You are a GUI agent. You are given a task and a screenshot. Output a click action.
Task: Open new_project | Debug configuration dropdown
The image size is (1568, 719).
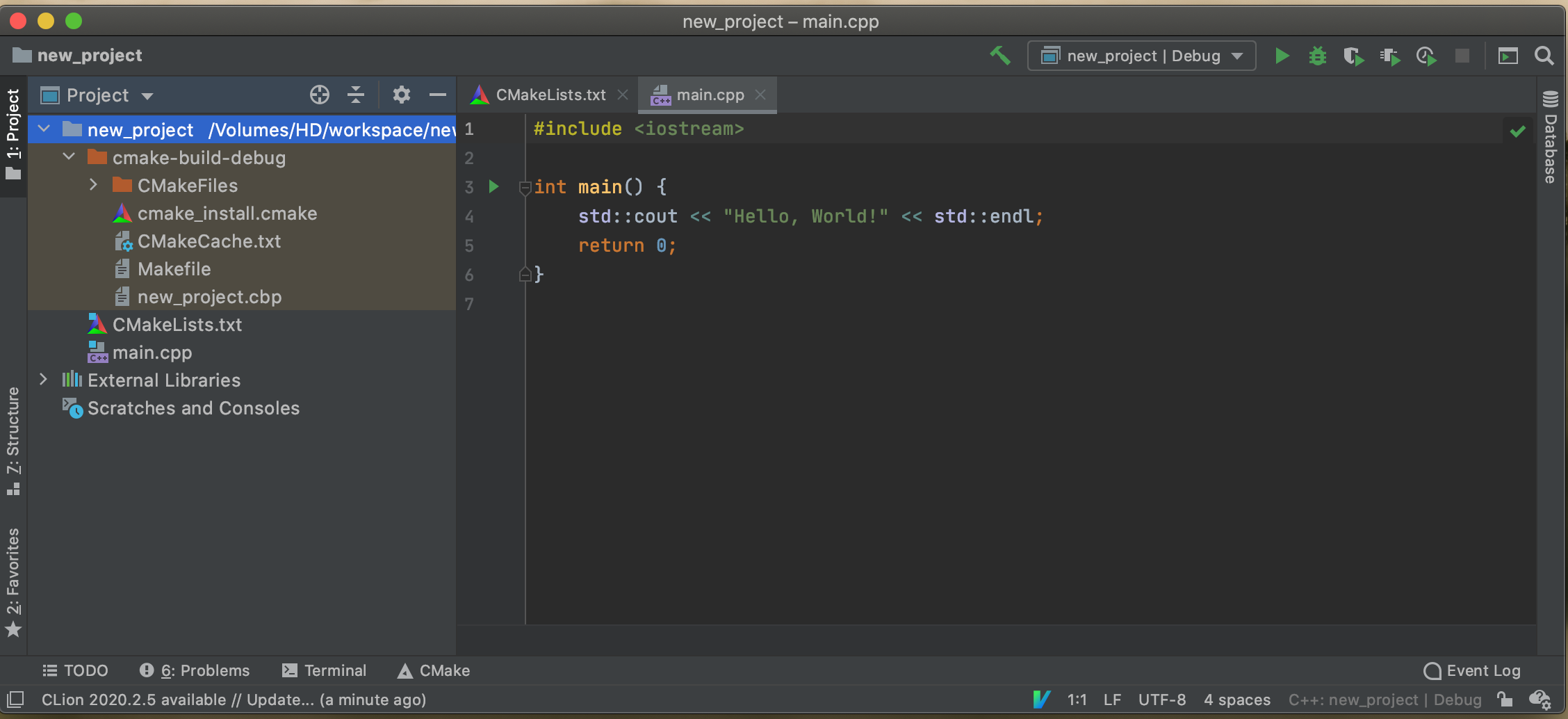pyautogui.click(x=1141, y=56)
